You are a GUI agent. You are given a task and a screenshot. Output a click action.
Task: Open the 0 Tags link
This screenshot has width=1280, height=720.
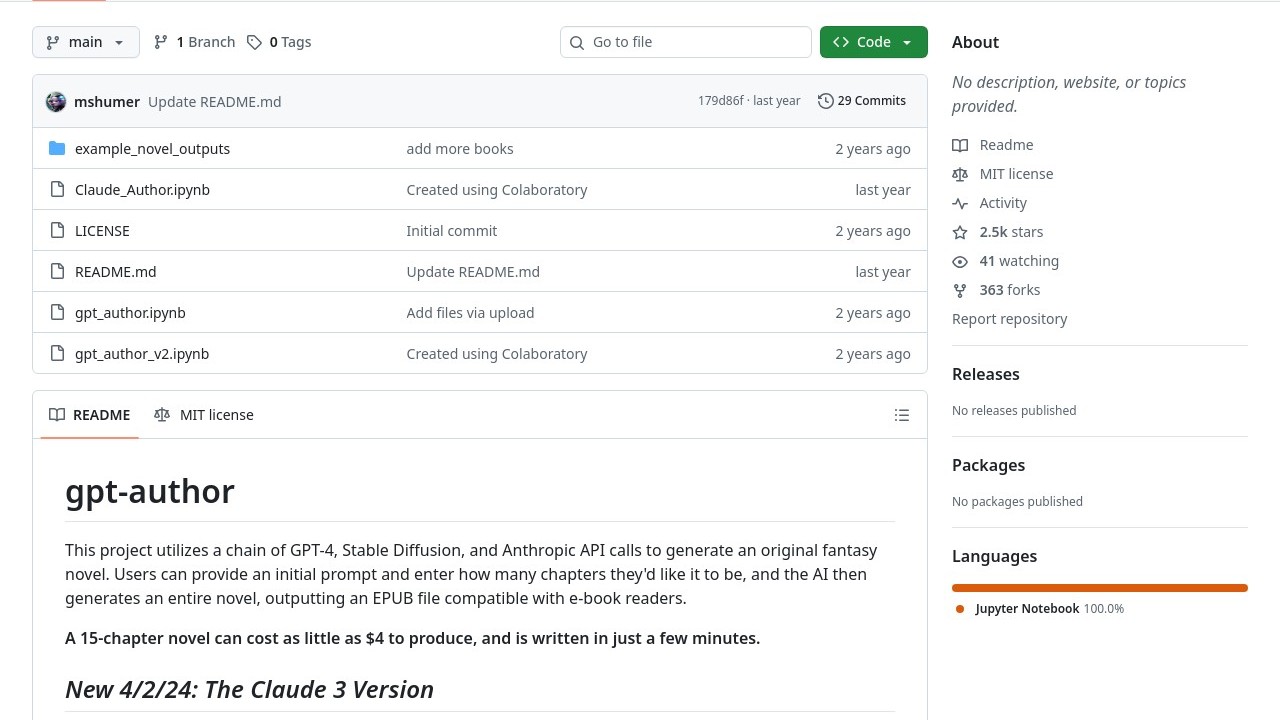pyautogui.click(x=279, y=42)
